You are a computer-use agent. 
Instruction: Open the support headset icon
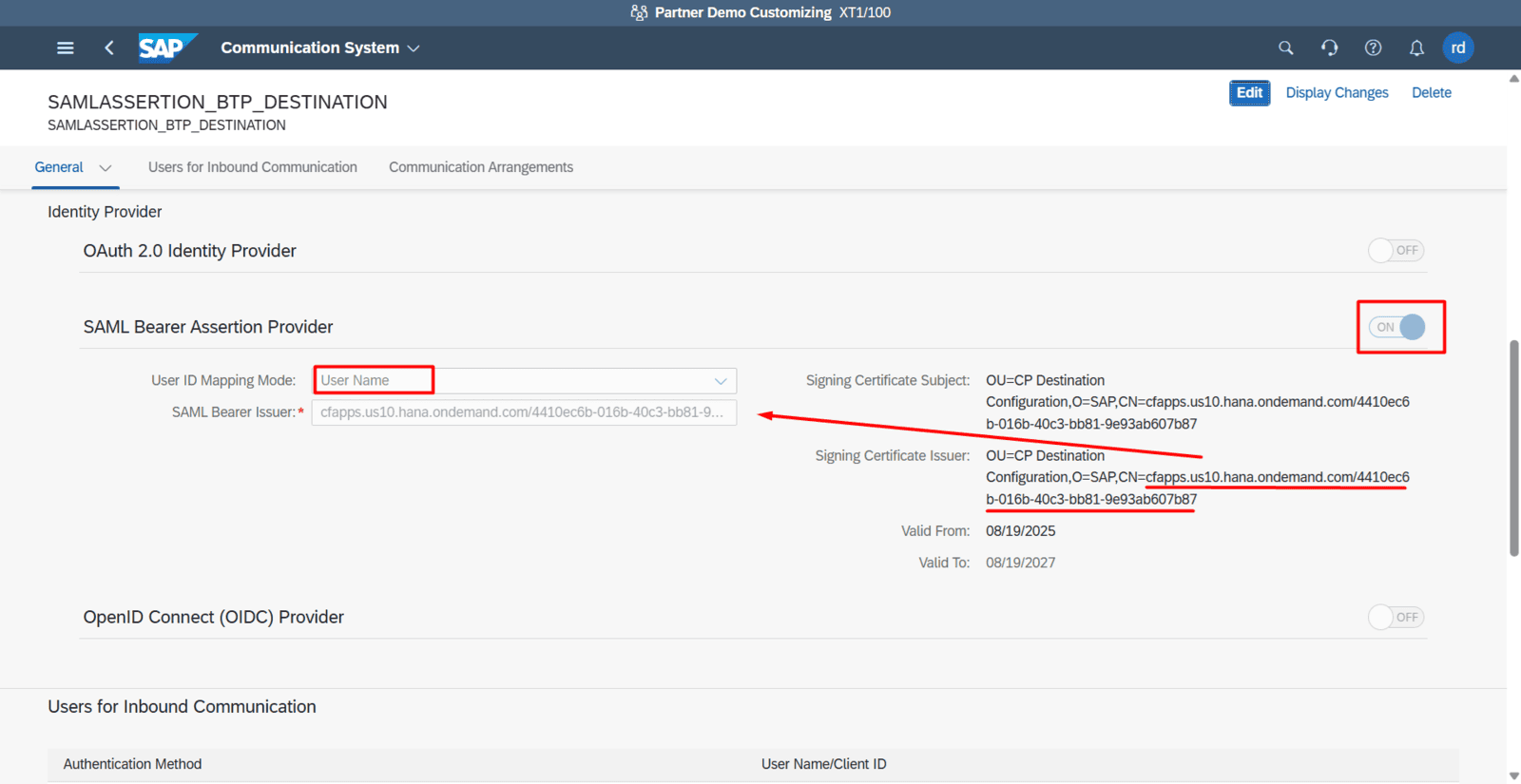click(1329, 48)
